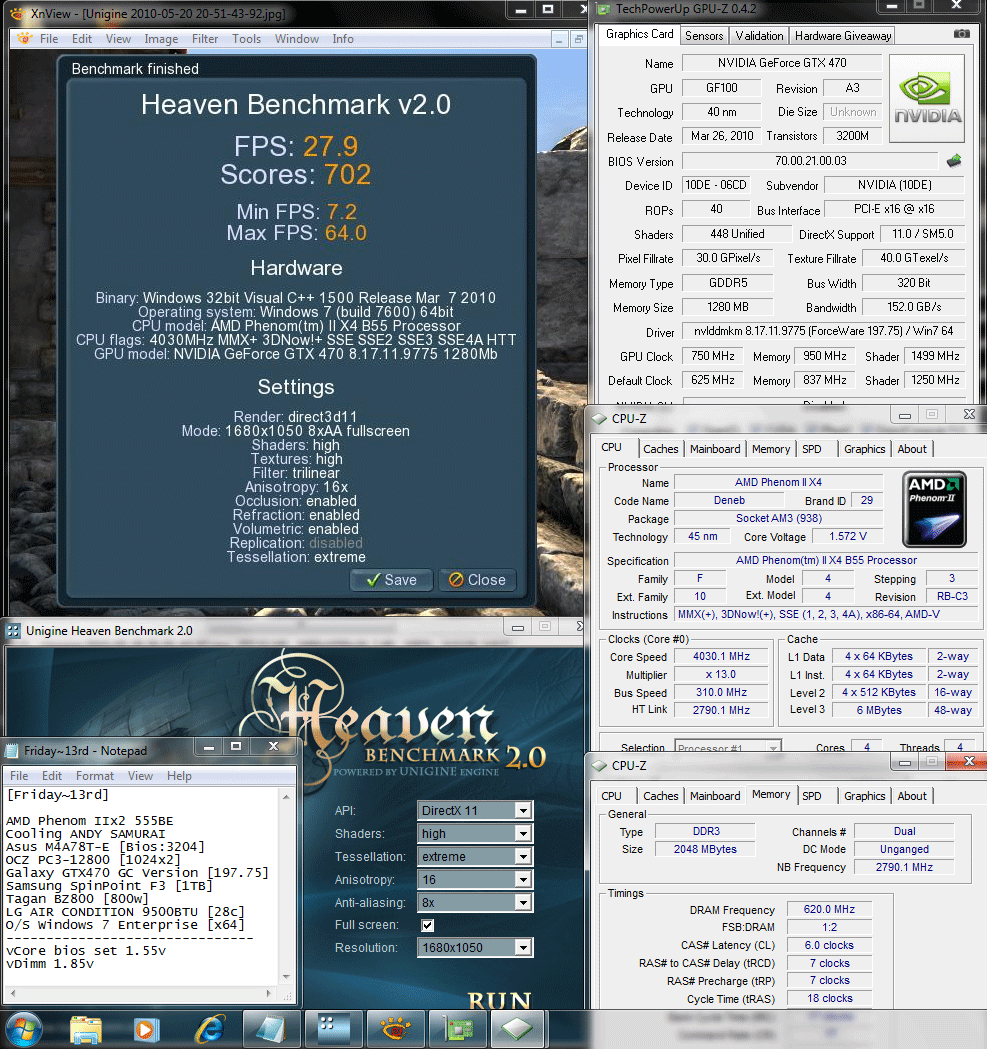Click Notepad horizontal scrollbar right arrow

269,993
